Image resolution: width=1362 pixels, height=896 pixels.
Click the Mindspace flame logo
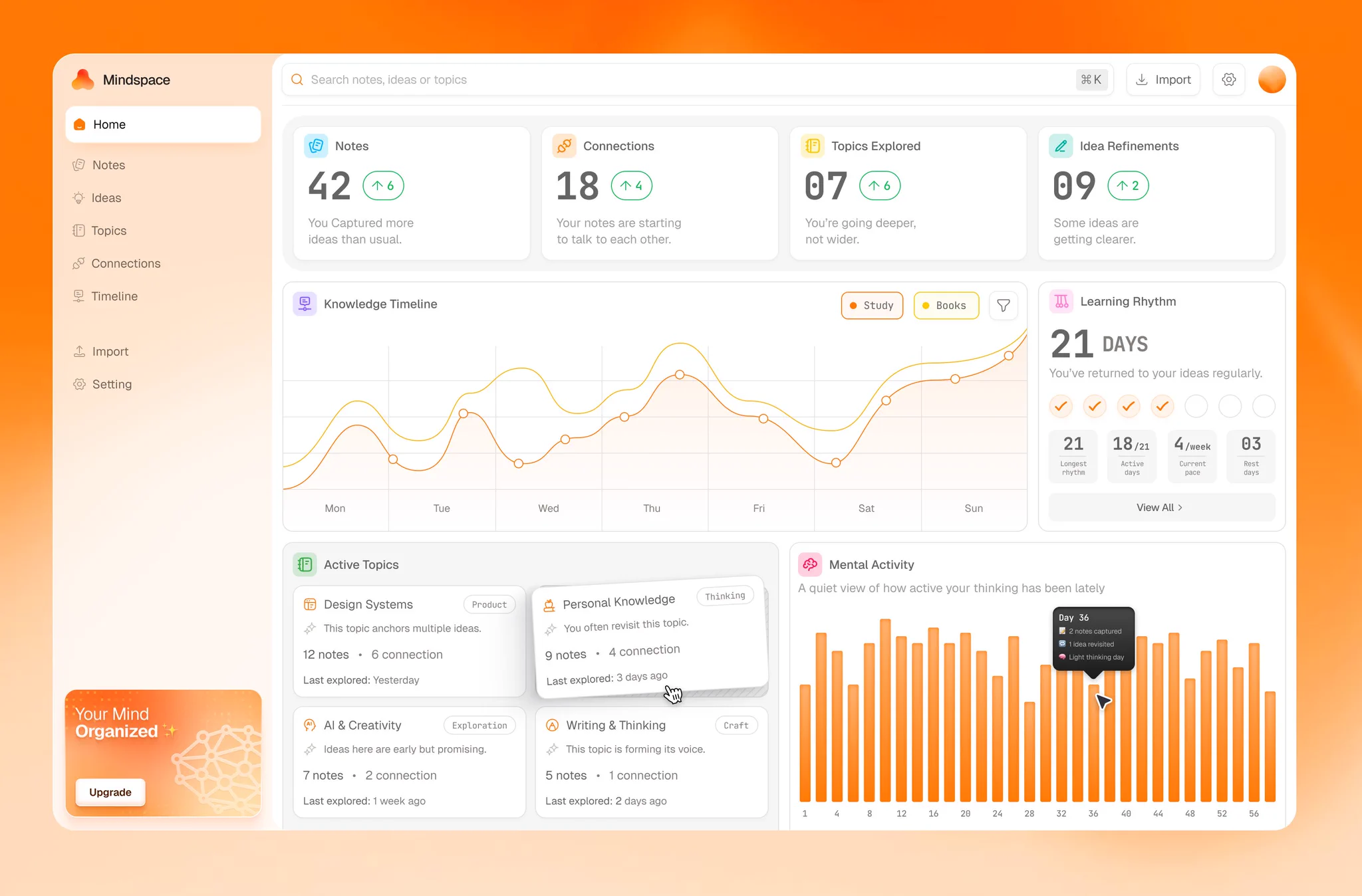(83, 80)
